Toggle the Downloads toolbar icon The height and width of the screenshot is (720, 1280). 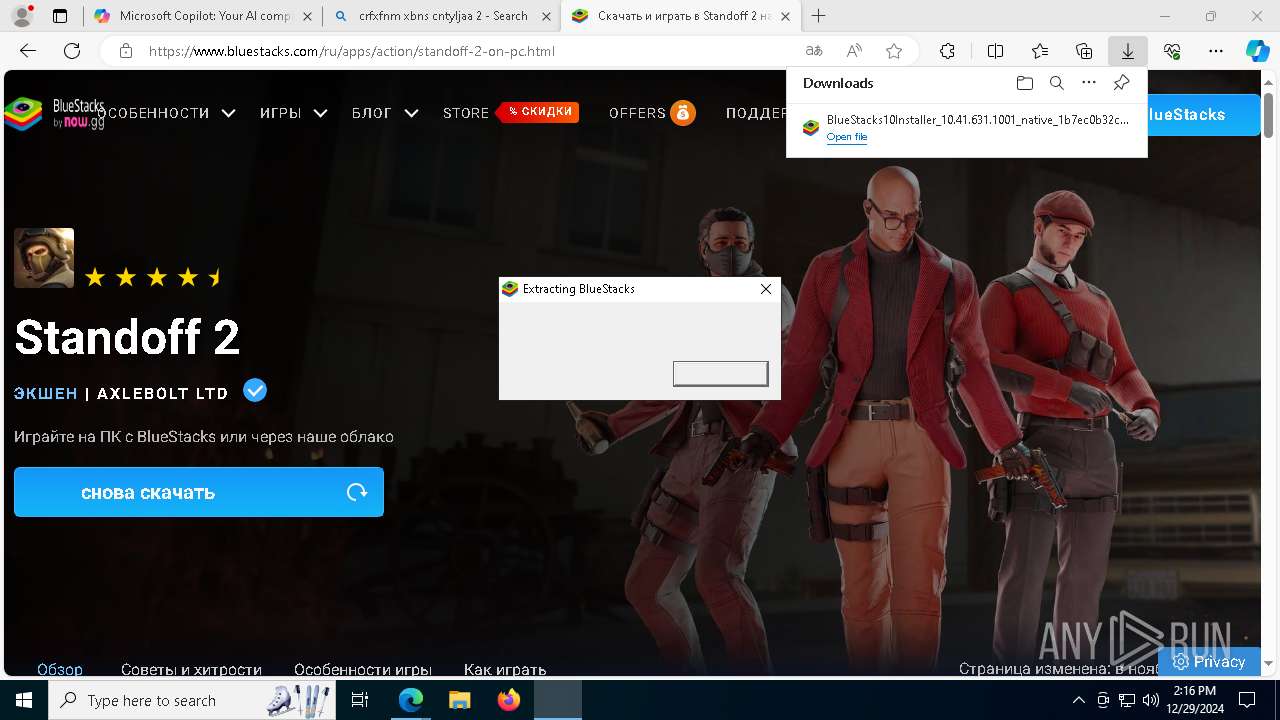[1128, 51]
